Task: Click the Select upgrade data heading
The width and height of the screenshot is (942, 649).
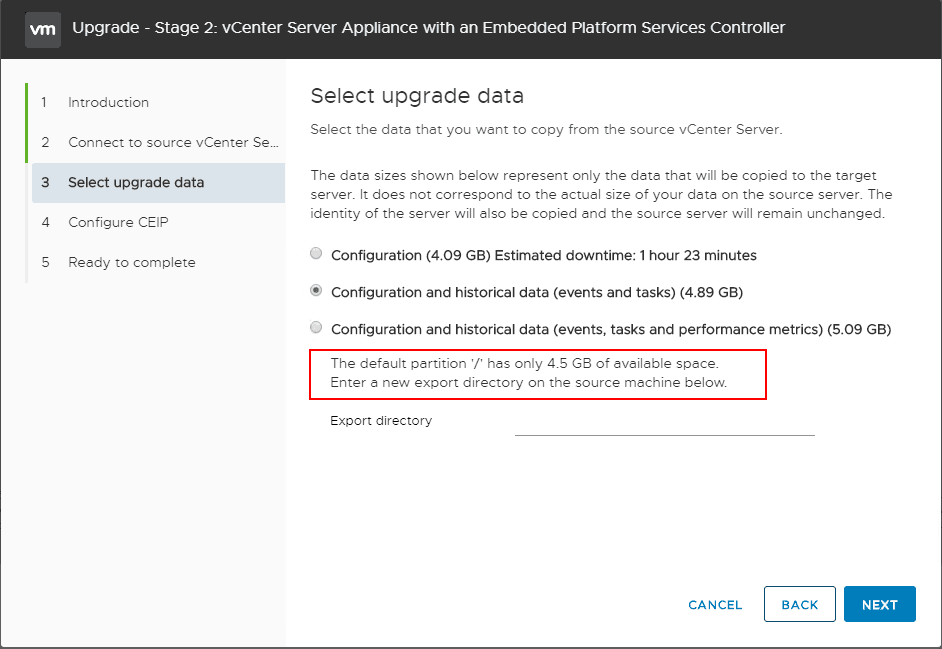Action: coord(417,96)
